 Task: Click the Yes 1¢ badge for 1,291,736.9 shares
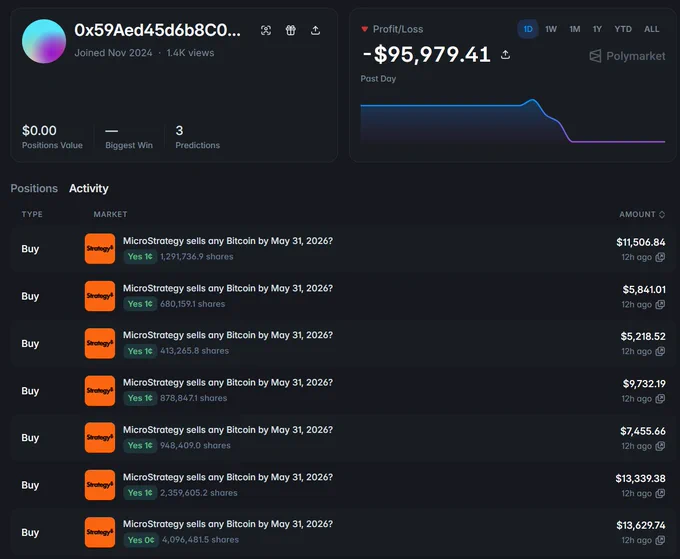(x=140, y=256)
